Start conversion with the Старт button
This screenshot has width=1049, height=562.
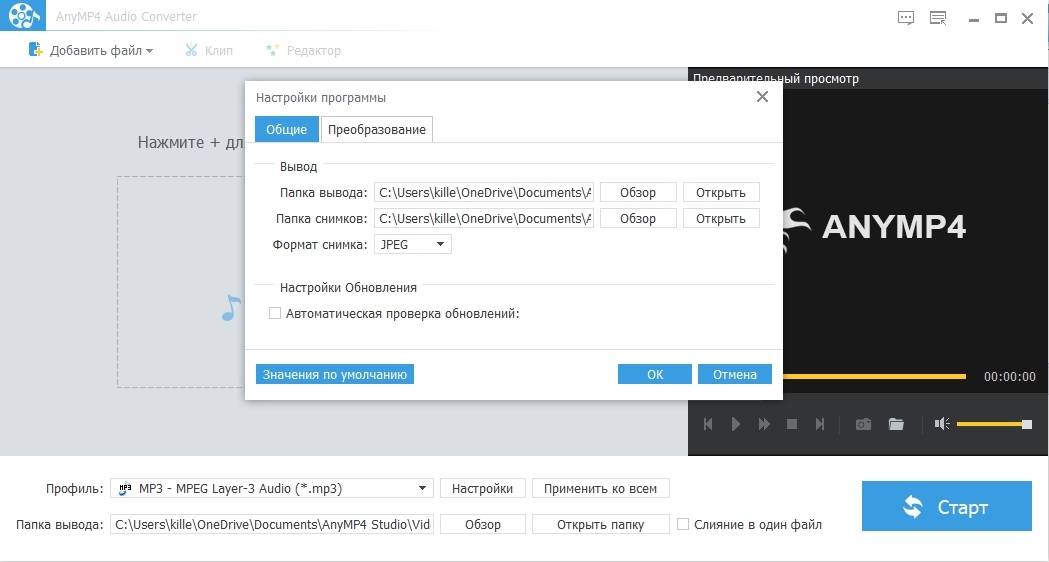947,506
